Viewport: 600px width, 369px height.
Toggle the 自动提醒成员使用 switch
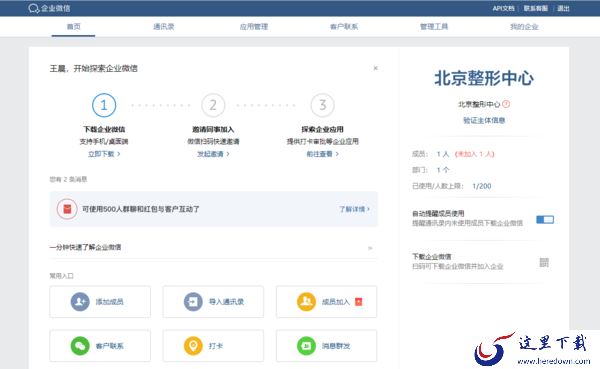point(545,219)
